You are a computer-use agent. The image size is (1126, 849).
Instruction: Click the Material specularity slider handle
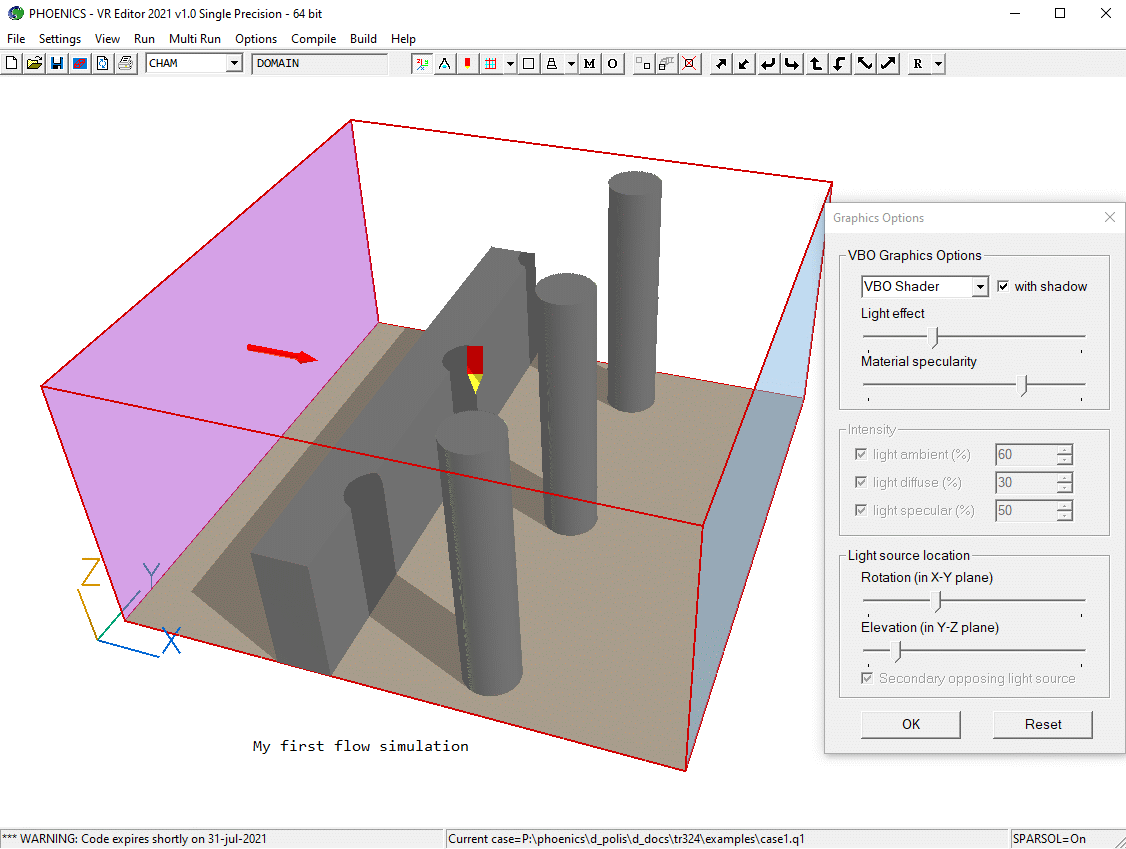pyautogui.click(x=1023, y=385)
